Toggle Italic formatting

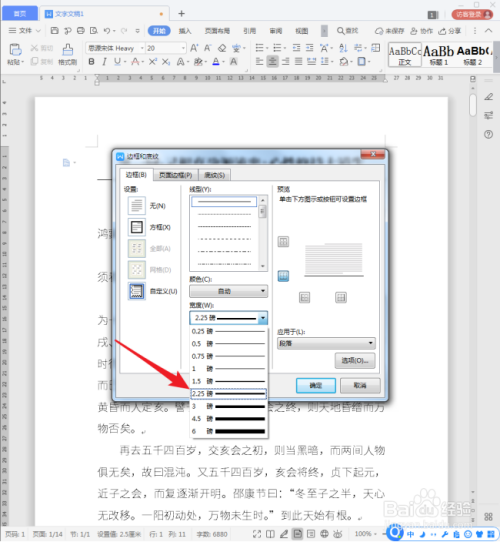[104, 62]
